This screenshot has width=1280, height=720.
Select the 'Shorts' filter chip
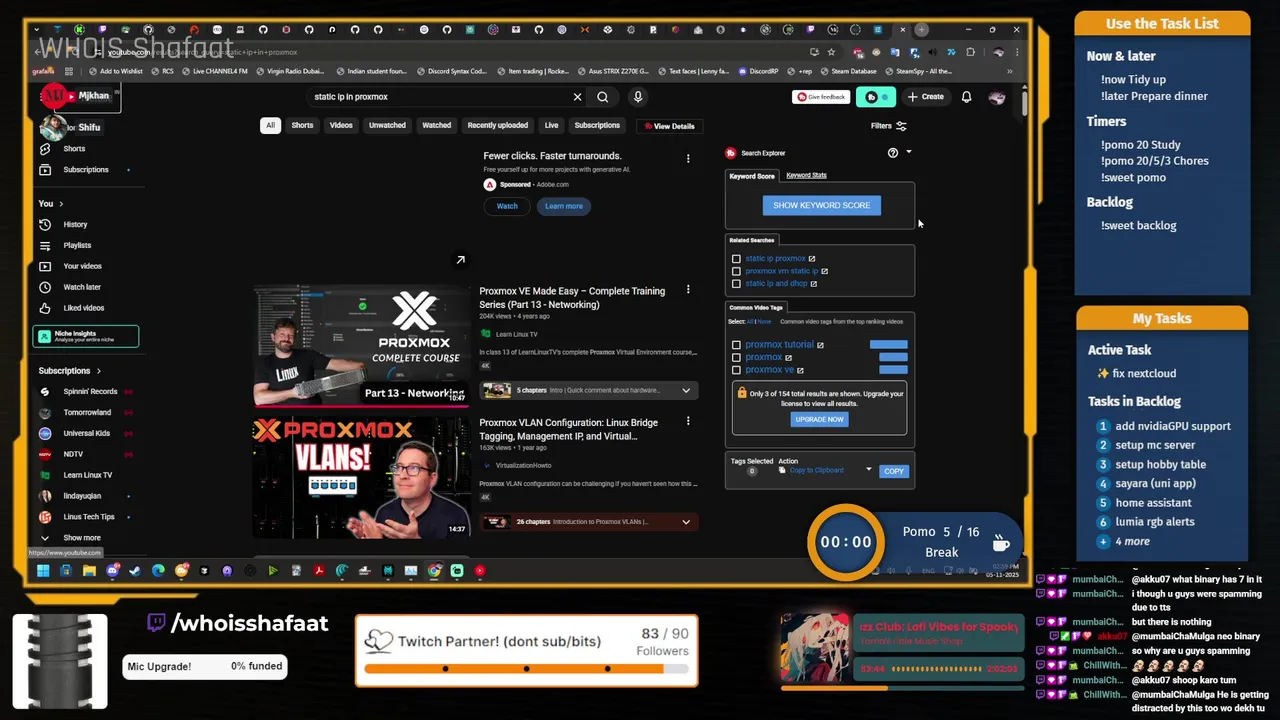click(302, 126)
